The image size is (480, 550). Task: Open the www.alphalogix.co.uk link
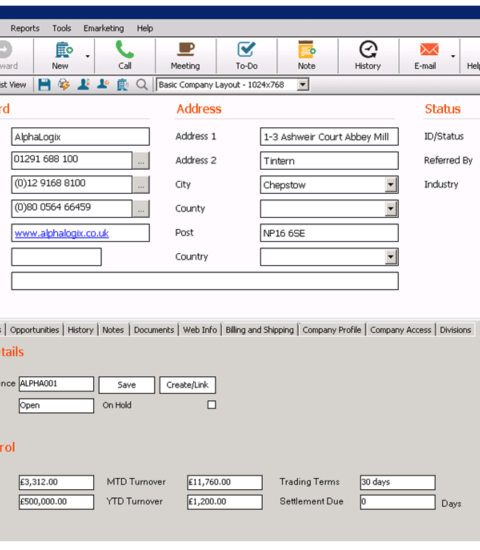pyautogui.click(x=62, y=233)
